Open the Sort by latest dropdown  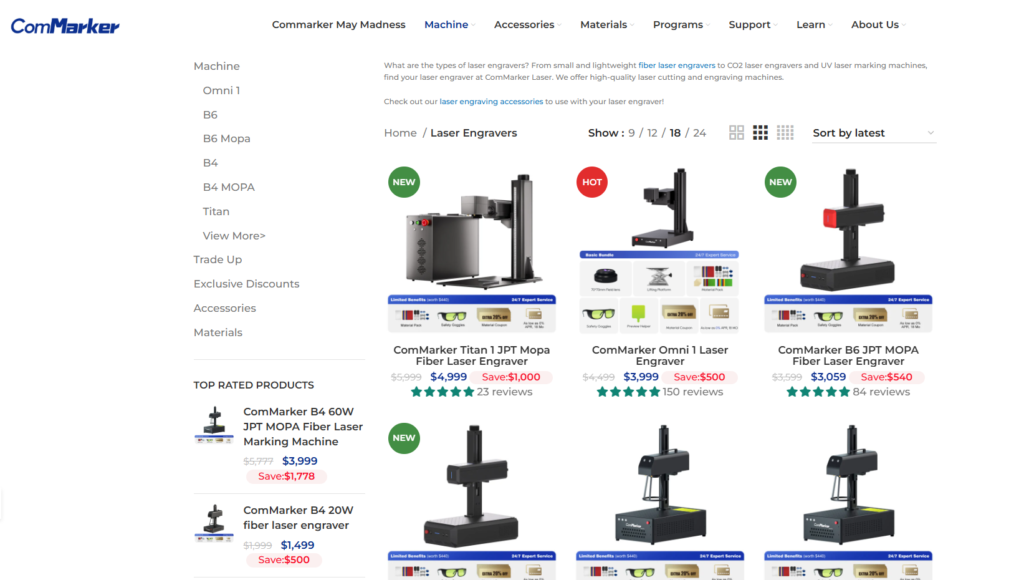pos(874,133)
